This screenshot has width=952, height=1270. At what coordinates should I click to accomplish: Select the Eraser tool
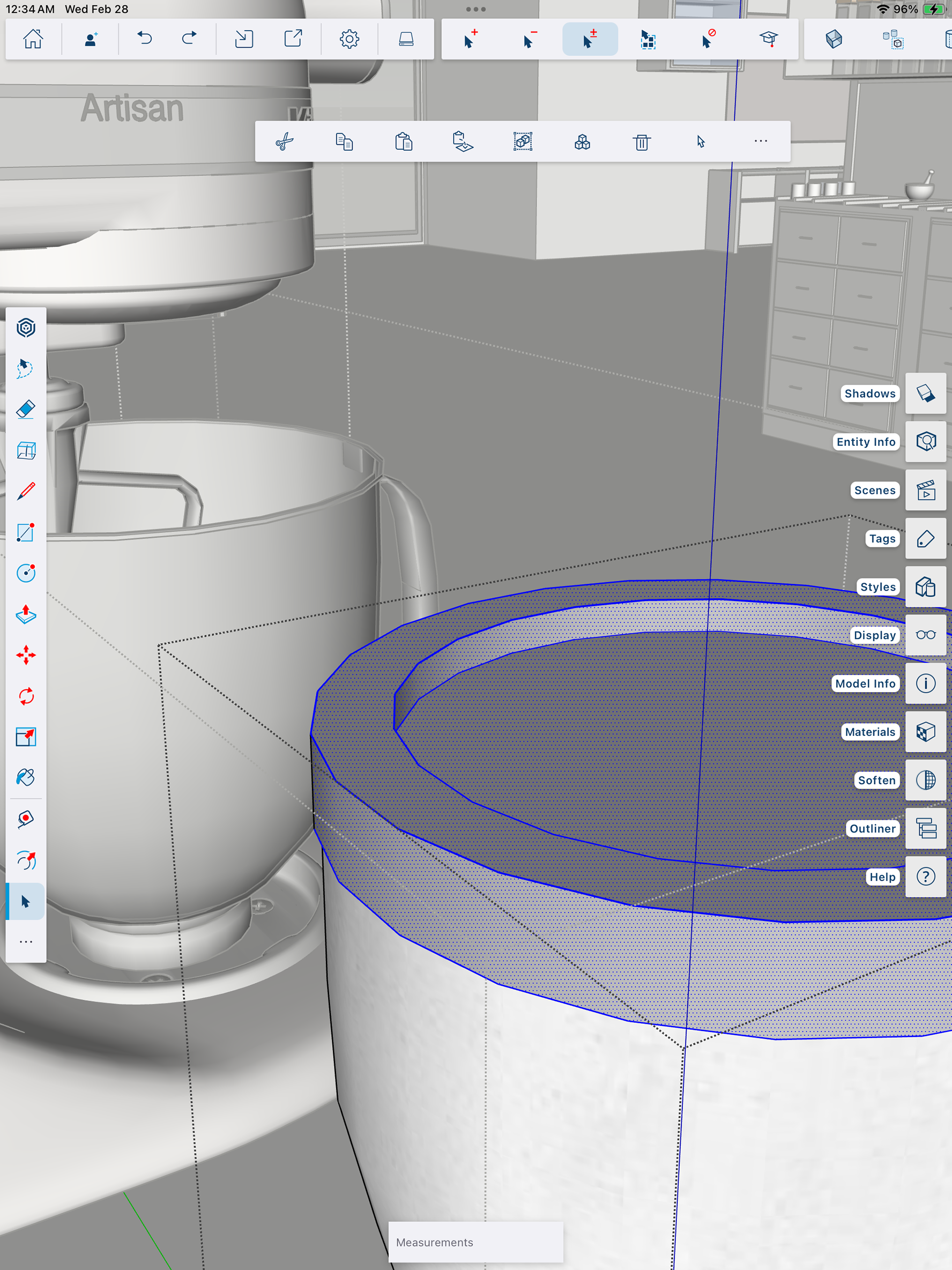click(26, 409)
